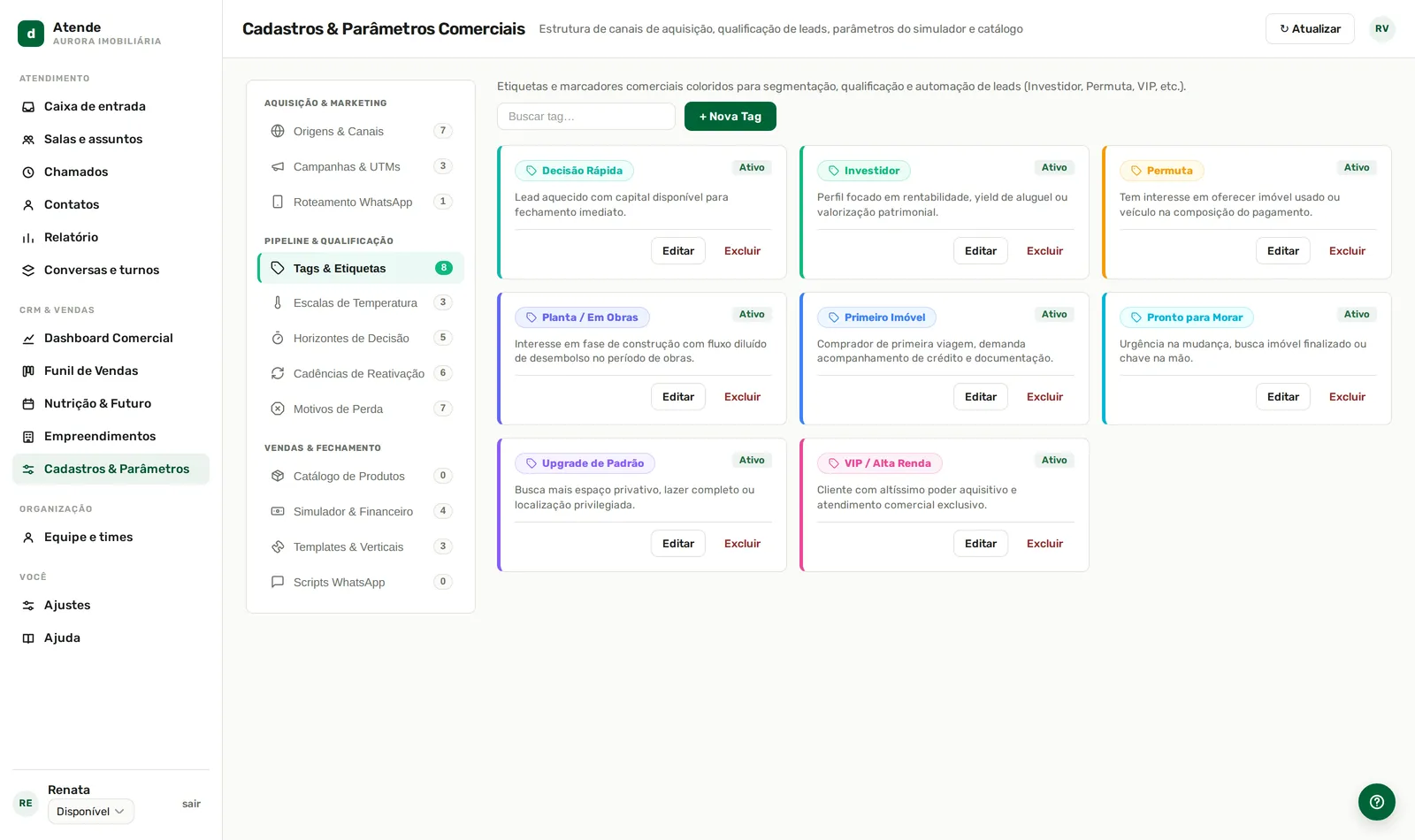Click the Funil de Vendas icon
Screen dimensions: 1415x840
(x=28, y=371)
